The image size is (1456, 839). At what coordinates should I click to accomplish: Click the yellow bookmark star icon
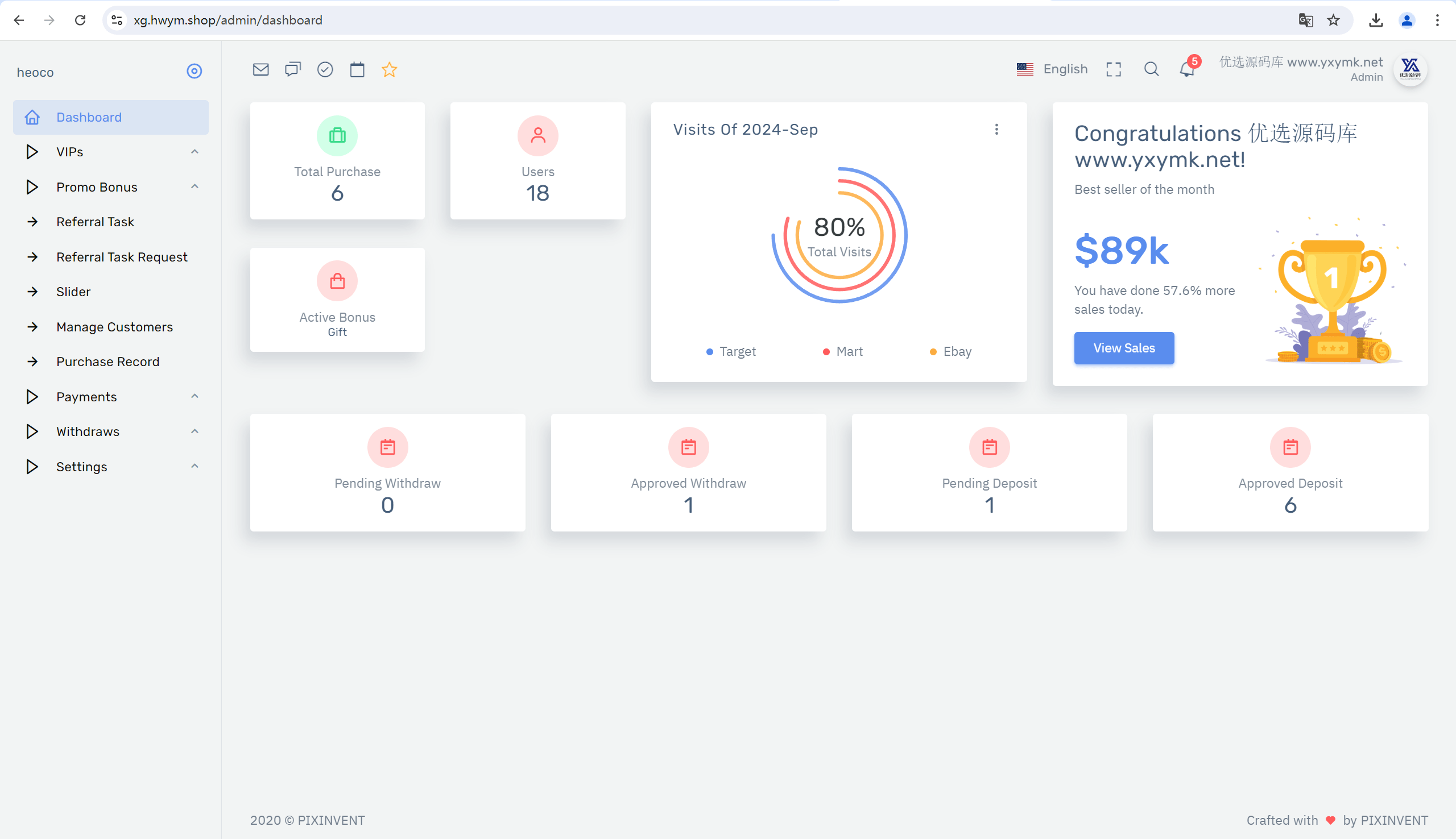click(x=390, y=70)
